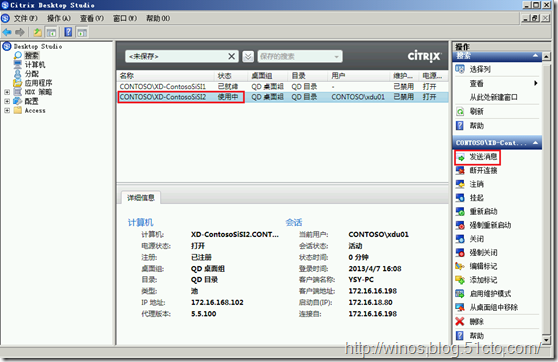The height and width of the screenshot is (362, 558).
Task: Select the 分配 node in the tree
Action: tap(32, 74)
